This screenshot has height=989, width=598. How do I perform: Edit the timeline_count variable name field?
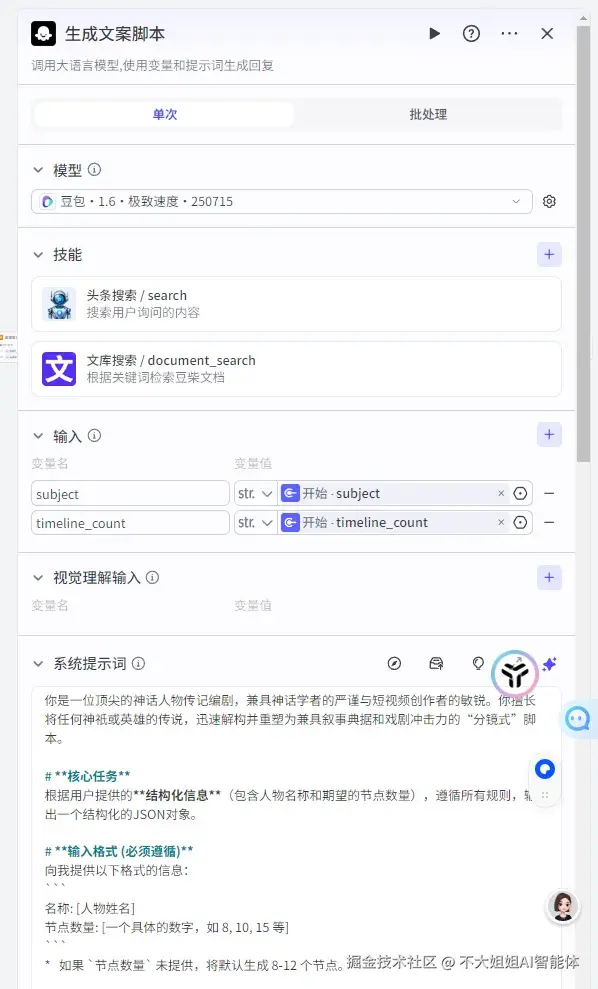130,522
